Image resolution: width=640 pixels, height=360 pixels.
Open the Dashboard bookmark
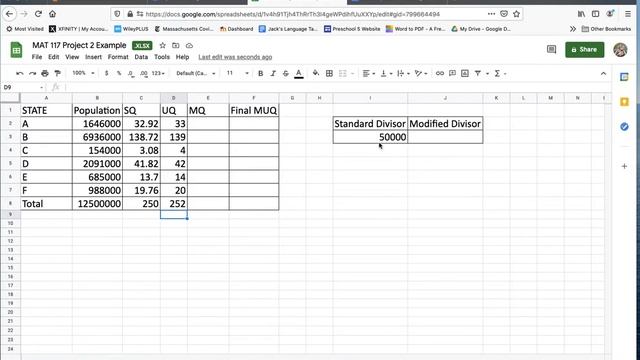point(236,29)
